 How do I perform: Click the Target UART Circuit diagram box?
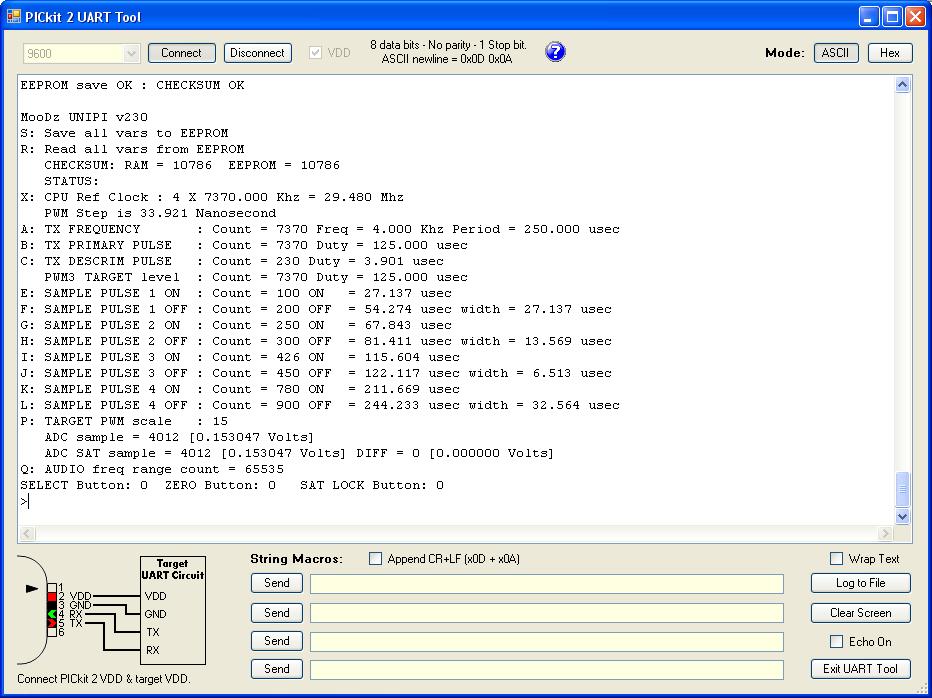pyautogui.click(x=172, y=610)
